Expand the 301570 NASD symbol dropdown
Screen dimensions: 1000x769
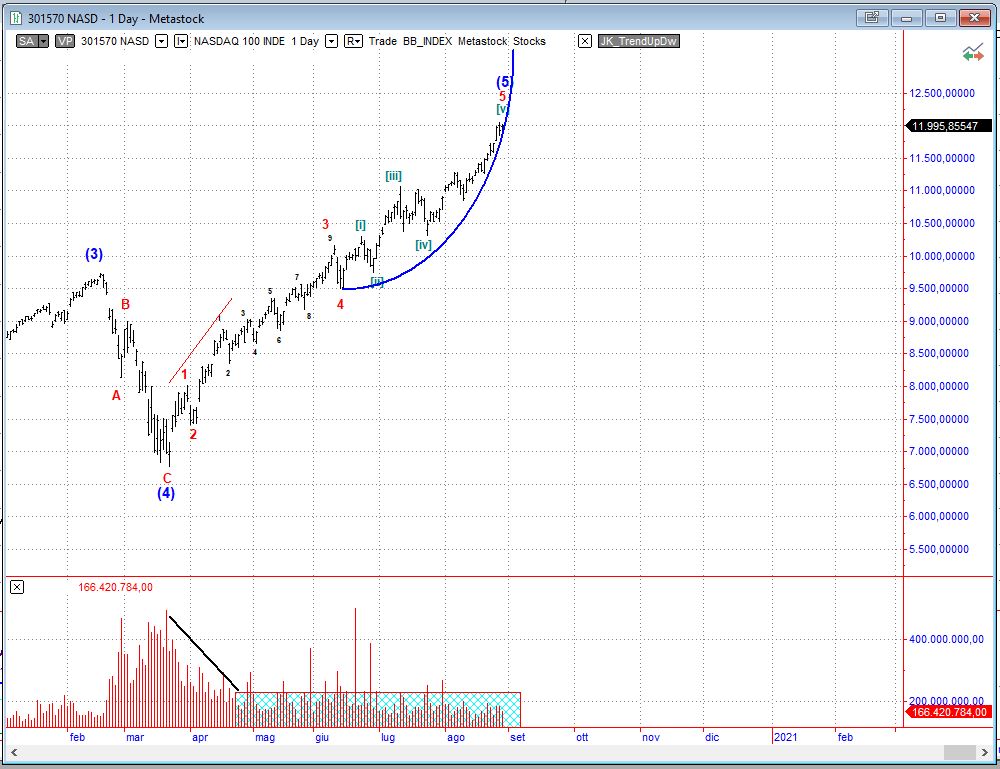point(161,41)
